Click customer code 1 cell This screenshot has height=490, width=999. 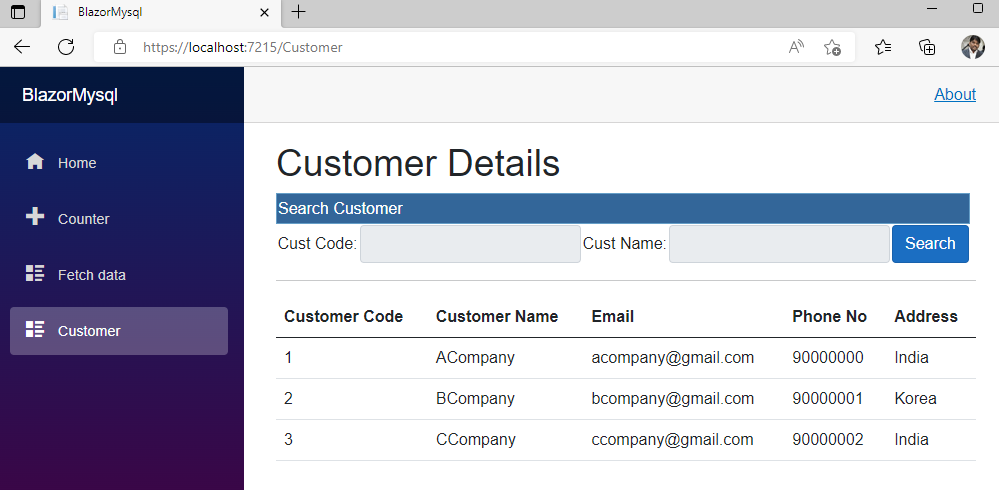click(x=288, y=357)
